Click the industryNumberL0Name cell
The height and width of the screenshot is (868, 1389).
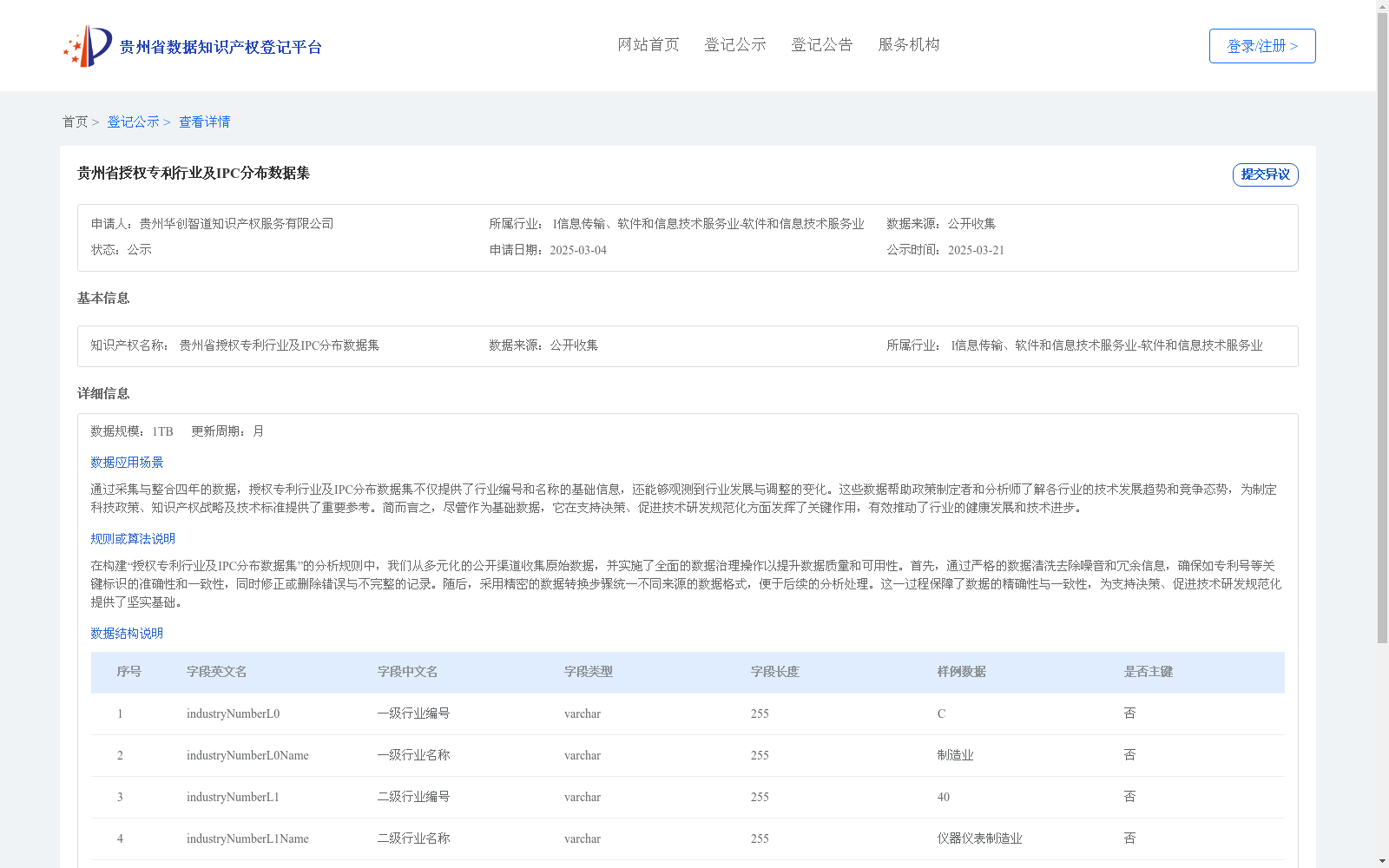click(247, 755)
